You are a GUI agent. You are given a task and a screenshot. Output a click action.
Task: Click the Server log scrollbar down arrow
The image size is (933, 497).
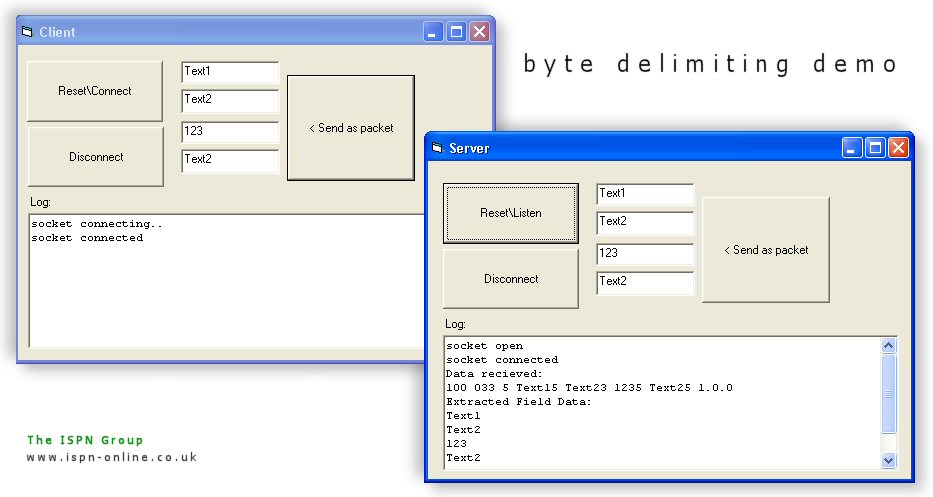pyautogui.click(x=888, y=460)
